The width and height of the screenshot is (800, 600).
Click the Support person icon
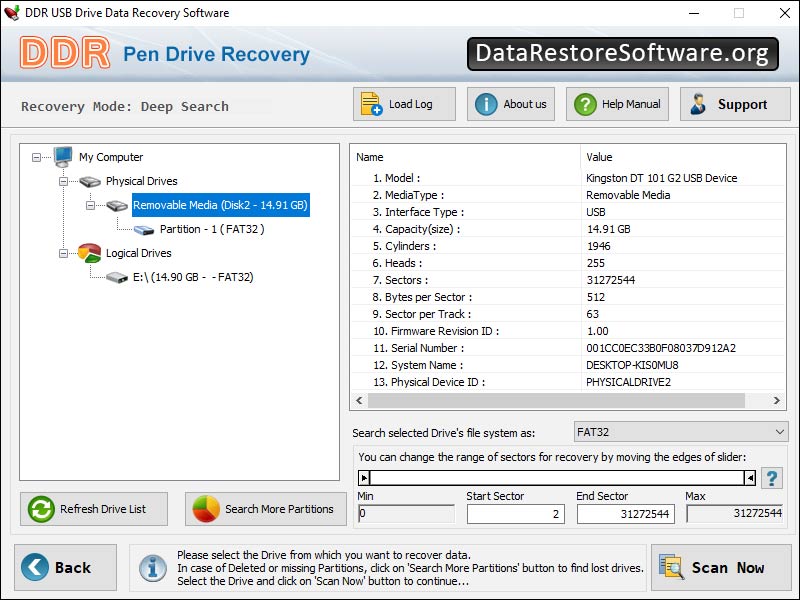pyautogui.click(x=698, y=104)
